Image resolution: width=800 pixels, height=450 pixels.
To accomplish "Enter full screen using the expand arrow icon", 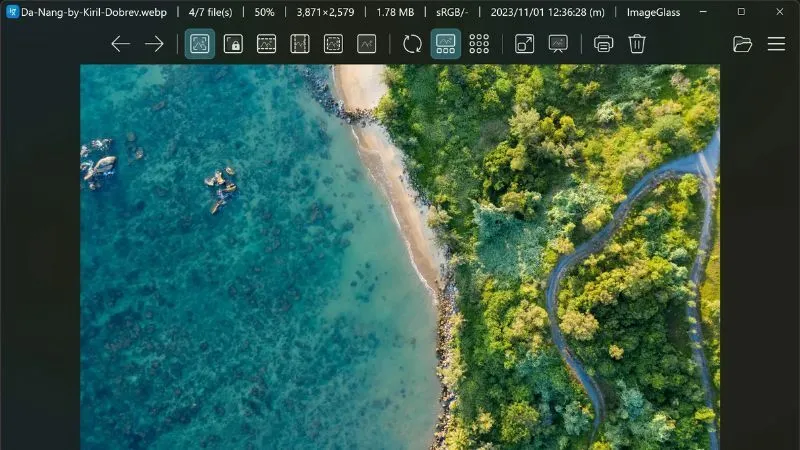I will click(x=524, y=44).
